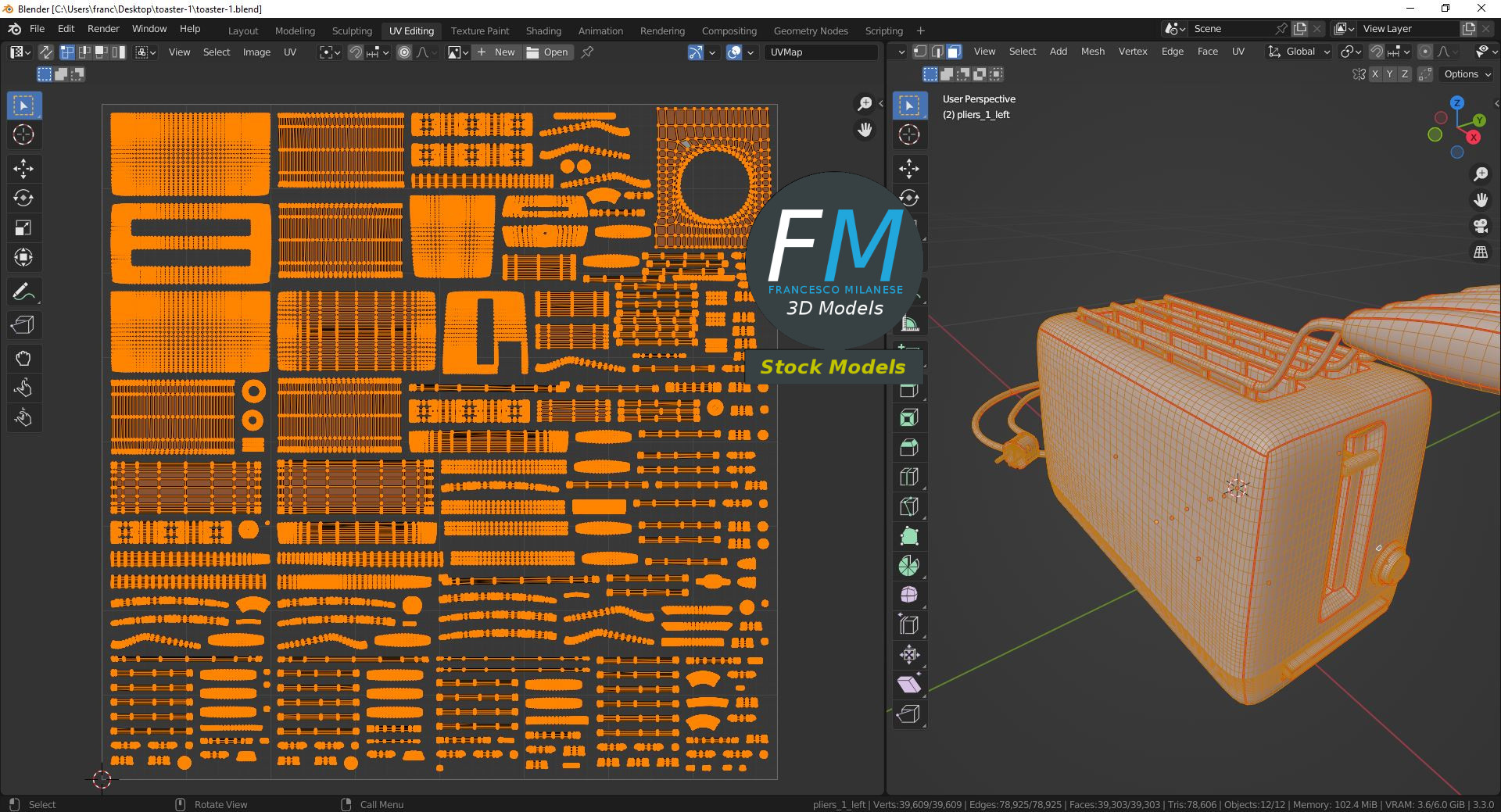Switch to the Texture Paint workspace tab
The image size is (1501, 812).
pyautogui.click(x=480, y=30)
